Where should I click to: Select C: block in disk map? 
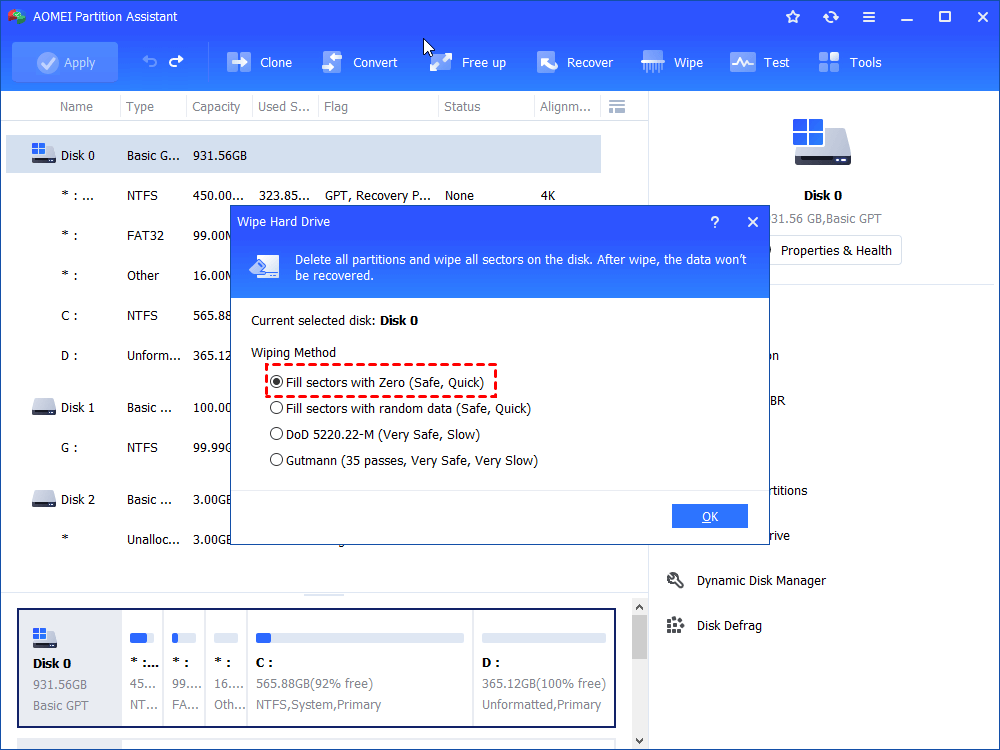[x=360, y=668]
